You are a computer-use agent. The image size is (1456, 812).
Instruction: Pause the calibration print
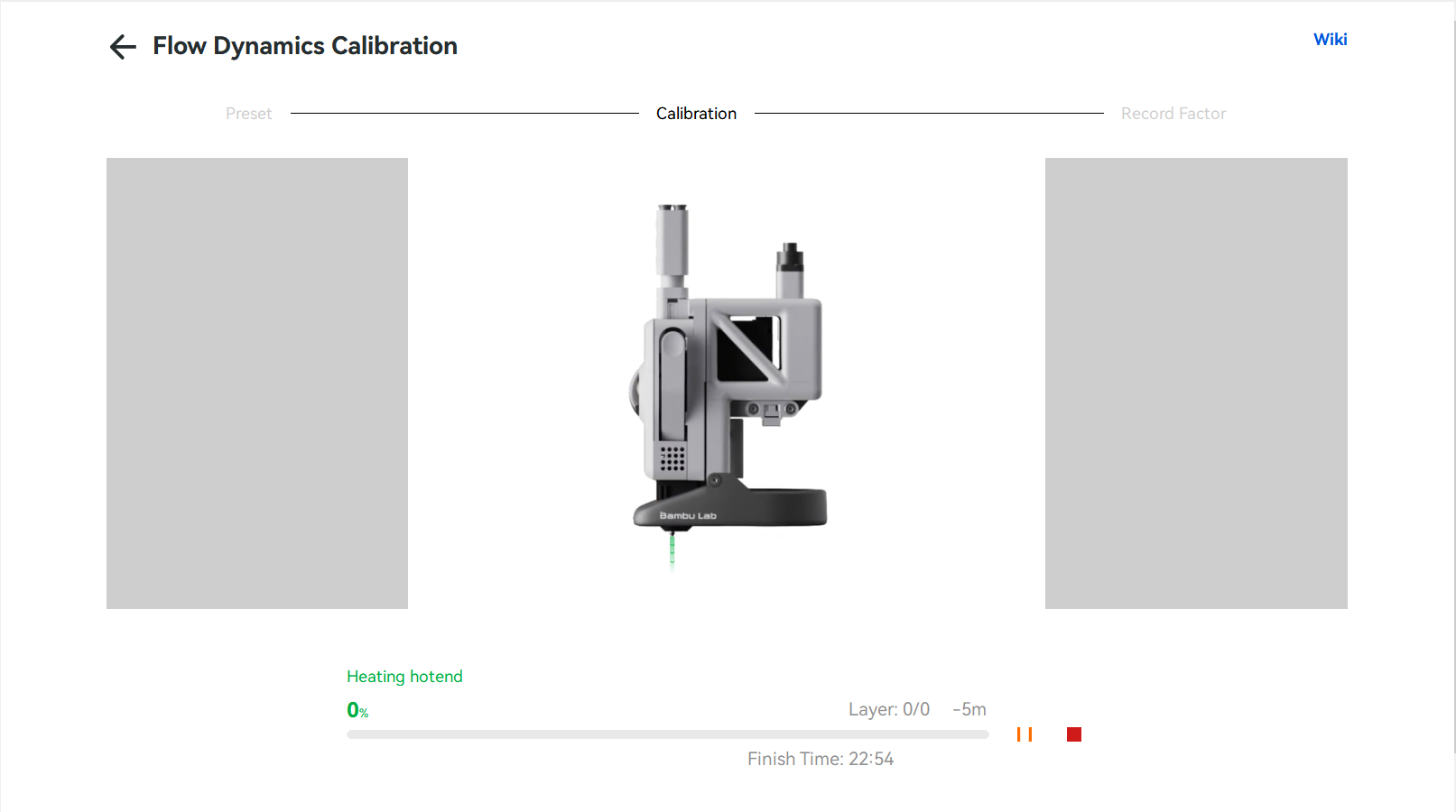1025,734
